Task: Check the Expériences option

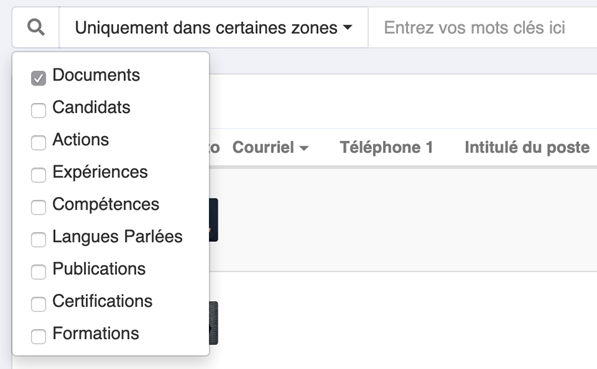Action: pyautogui.click(x=38, y=175)
